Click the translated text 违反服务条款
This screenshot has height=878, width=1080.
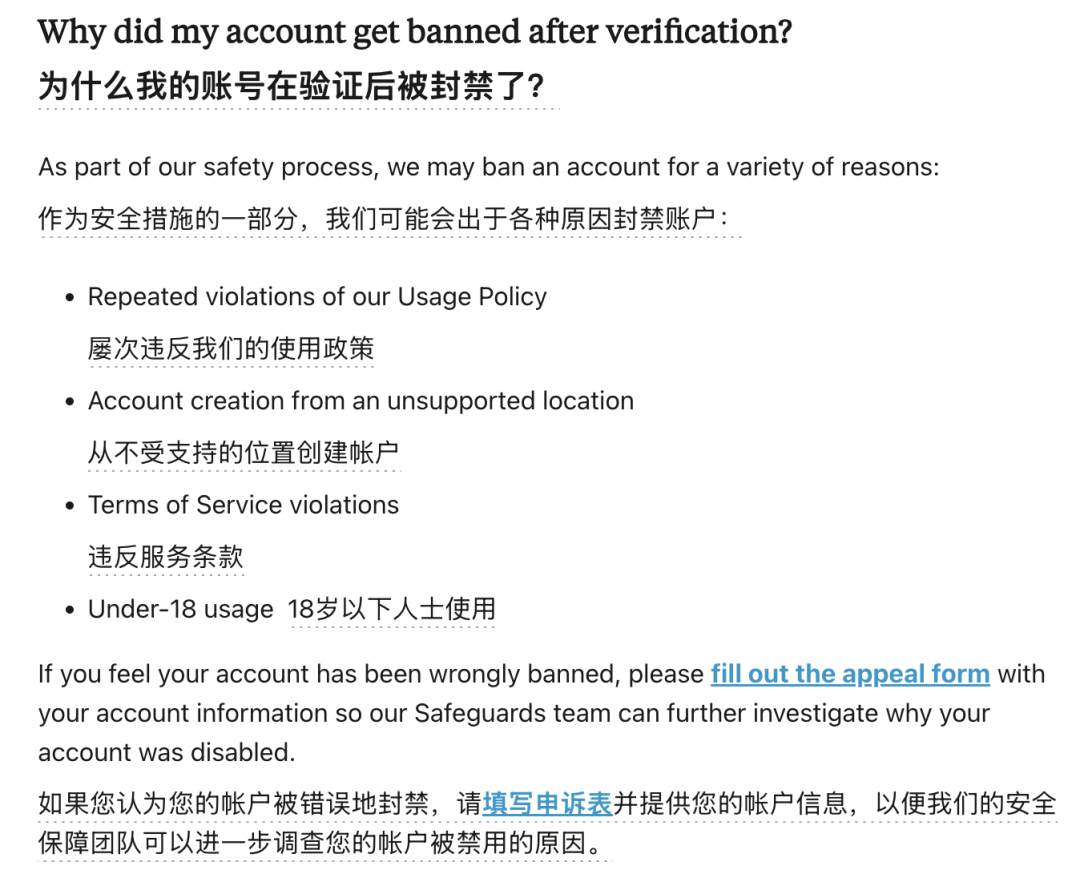pos(166,557)
